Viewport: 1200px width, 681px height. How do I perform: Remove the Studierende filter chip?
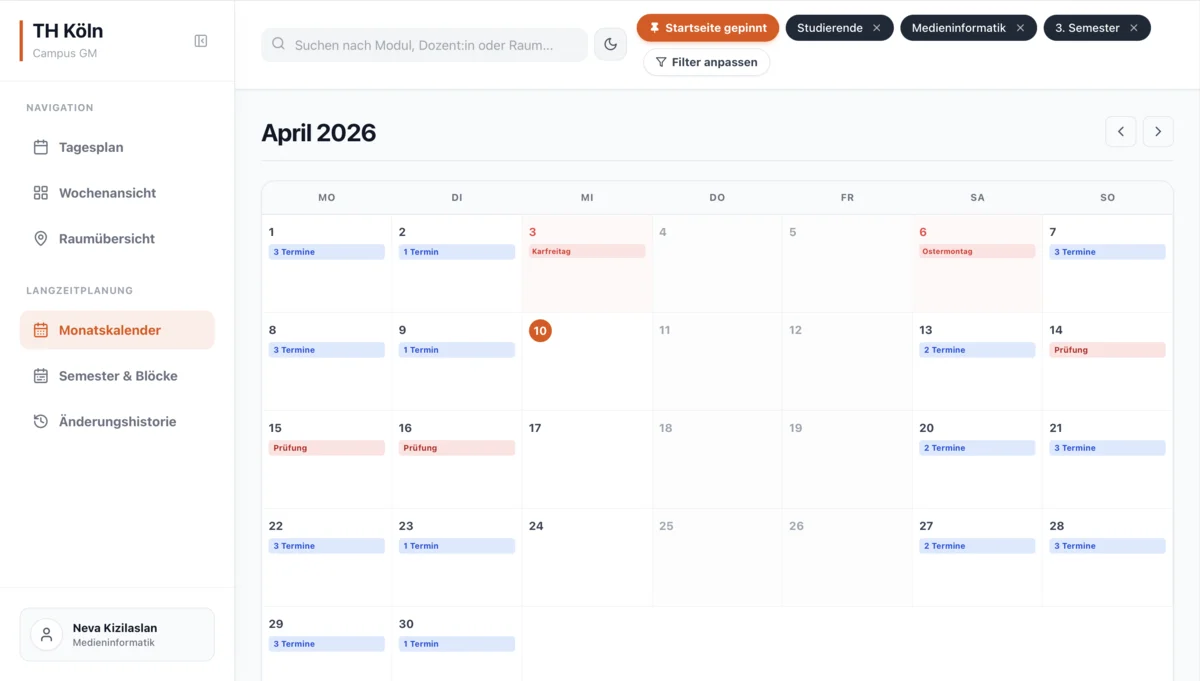coord(877,28)
